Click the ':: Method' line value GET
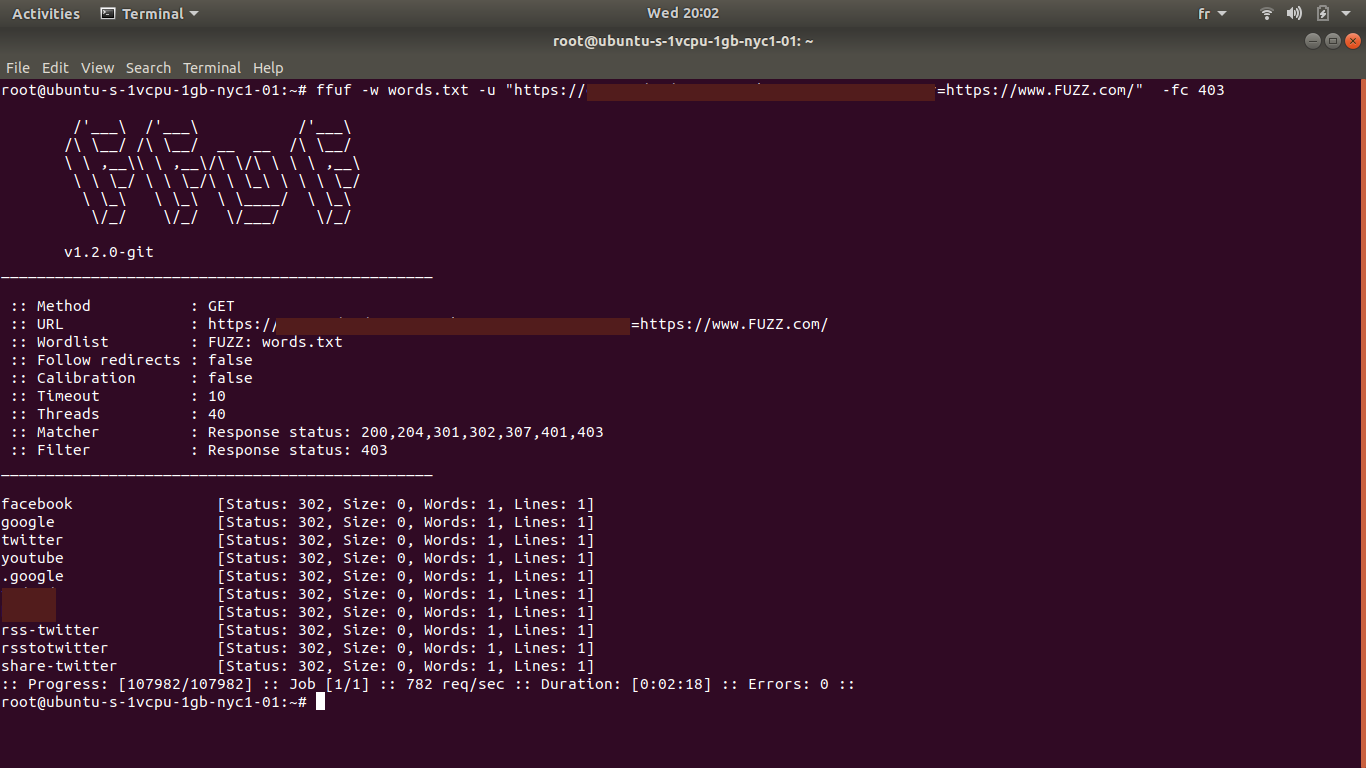Viewport: 1366px width, 768px height. point(221,306)
